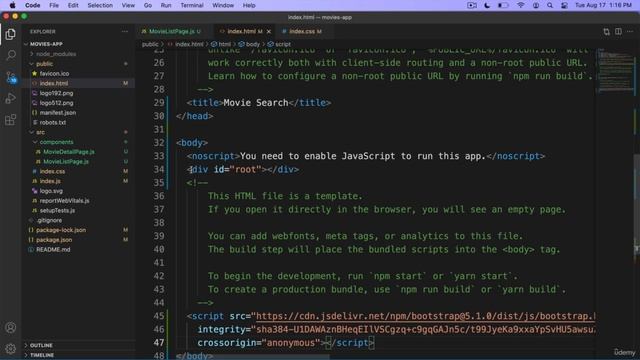Collapse the public folder
The width and height of the screenshot is (640, 360).
44,64
